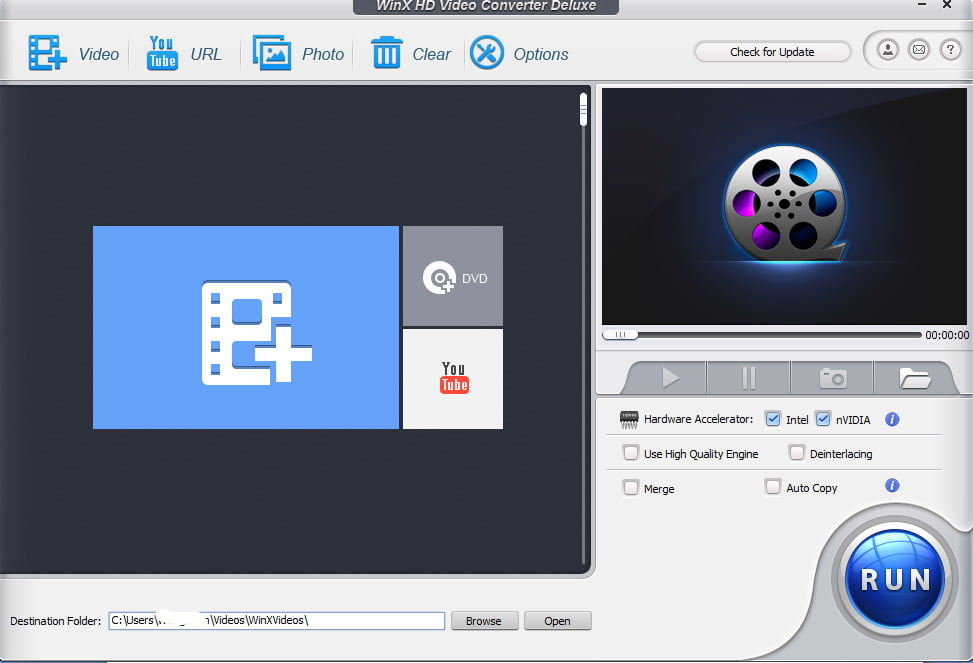Click the info icon beside nVIDIA

892,420
